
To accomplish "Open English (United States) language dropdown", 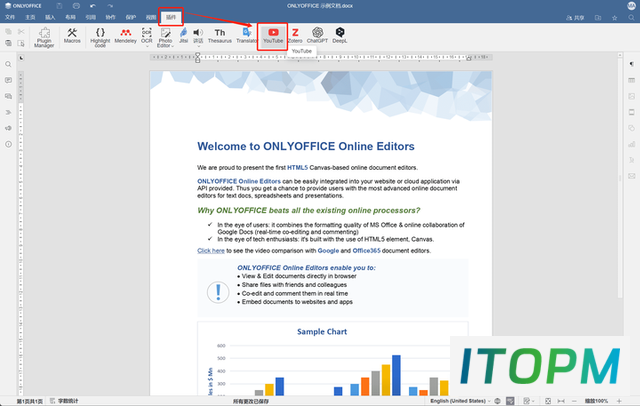I will 460,401.
